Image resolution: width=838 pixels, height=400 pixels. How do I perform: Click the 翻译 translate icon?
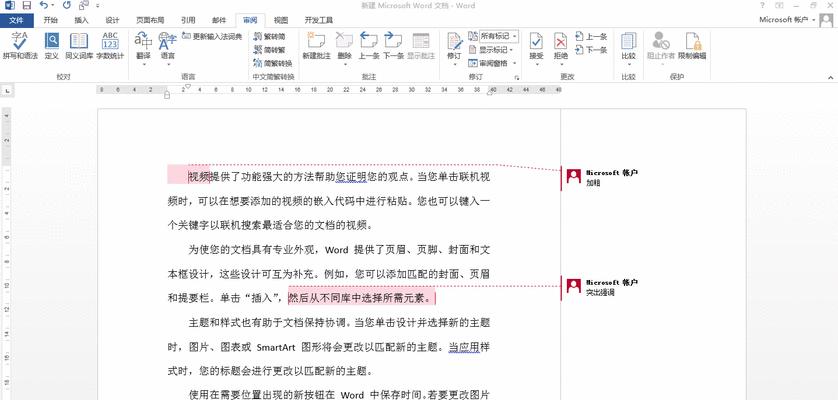pyautogui.click(x=143, y=42)
